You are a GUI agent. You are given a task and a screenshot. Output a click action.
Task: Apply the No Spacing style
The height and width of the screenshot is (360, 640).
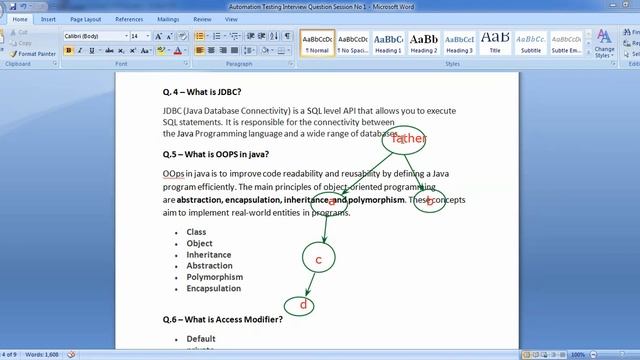click(353, 43)
